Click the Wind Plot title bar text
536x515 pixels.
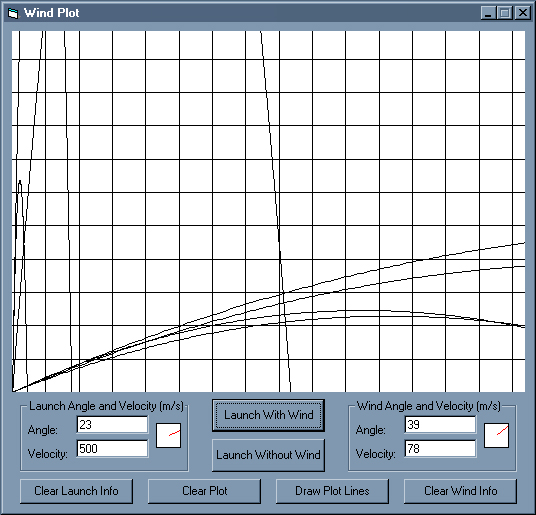(x=52, y=13)
